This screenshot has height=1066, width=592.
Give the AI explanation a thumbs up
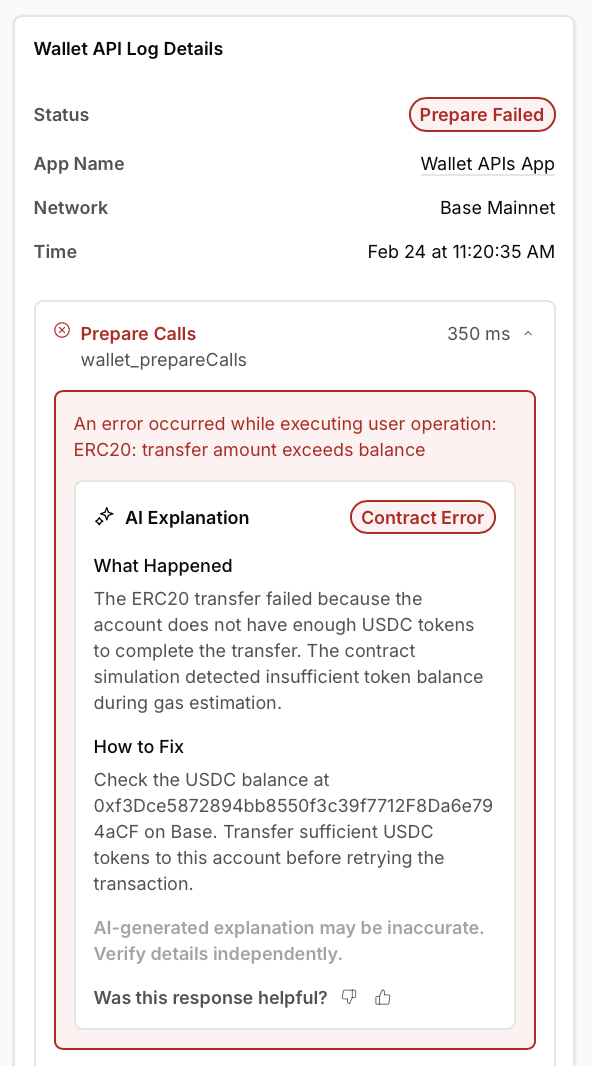(383, 997)
